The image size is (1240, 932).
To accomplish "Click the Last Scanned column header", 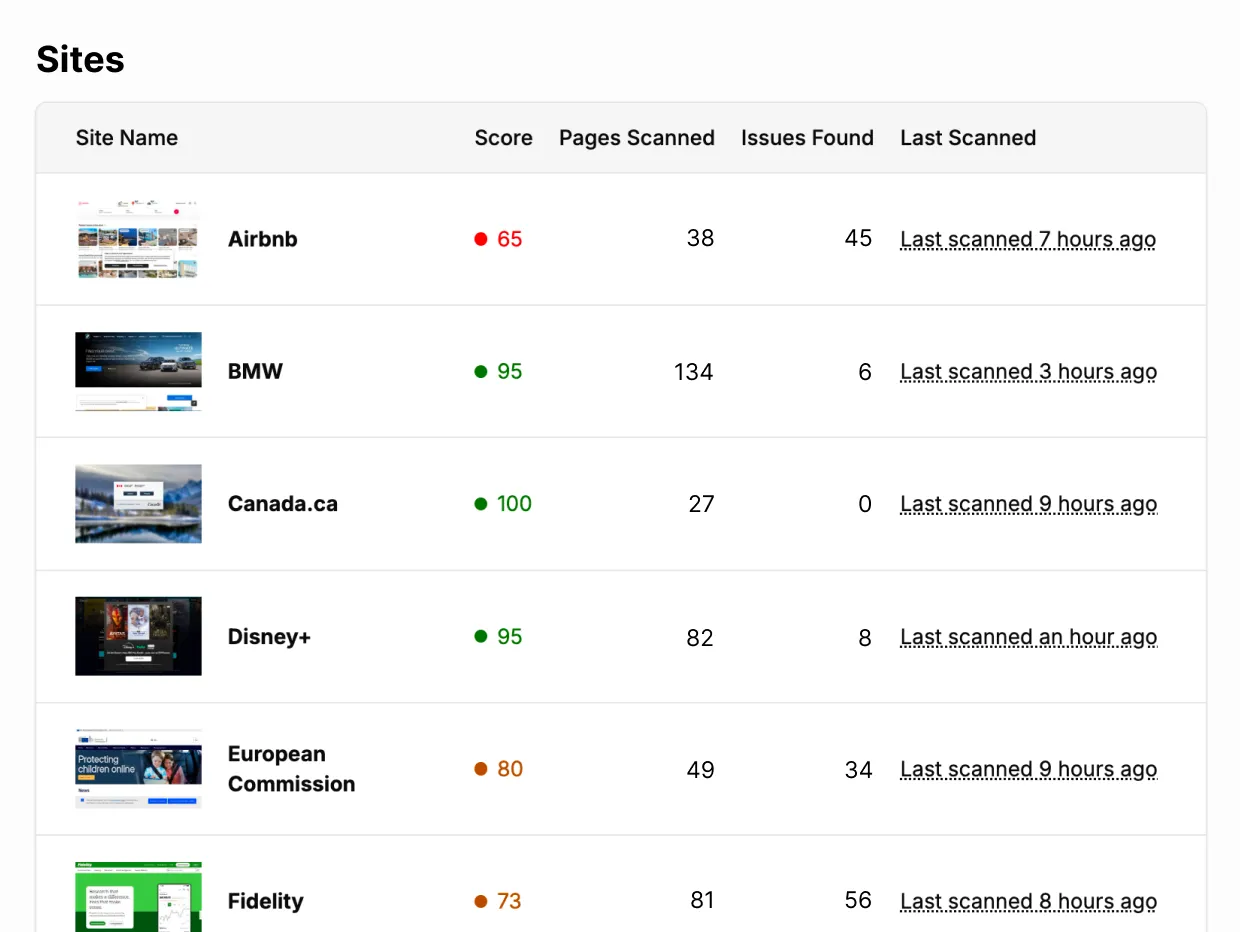I will point(968,138).
